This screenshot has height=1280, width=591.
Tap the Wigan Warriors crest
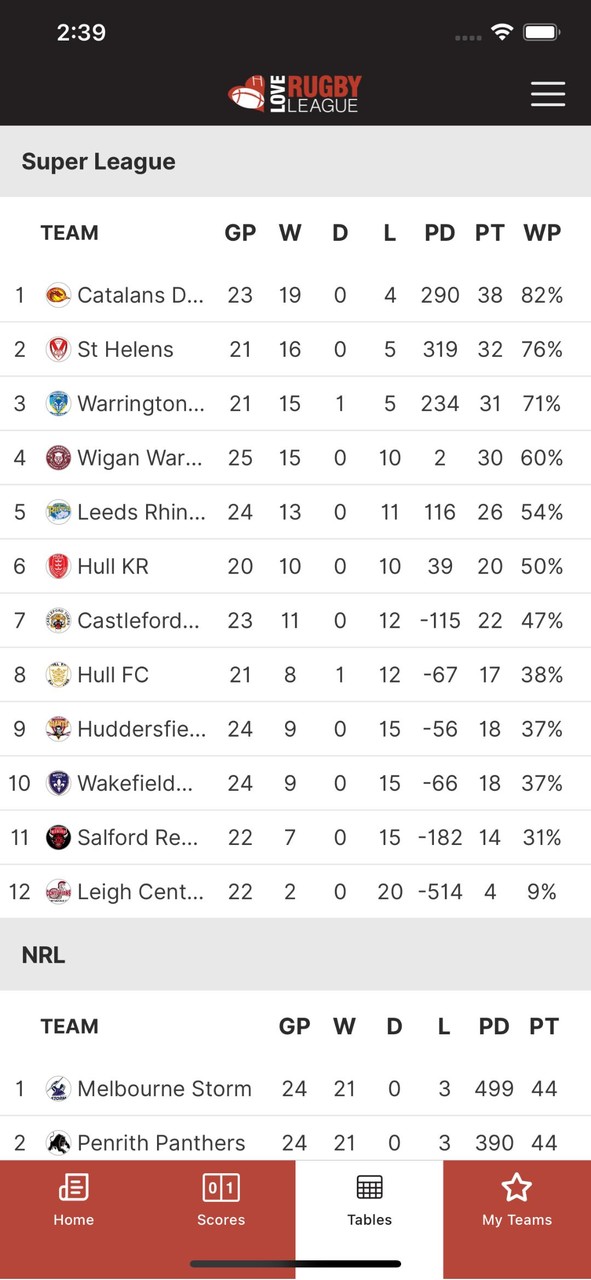click(59, 457)
